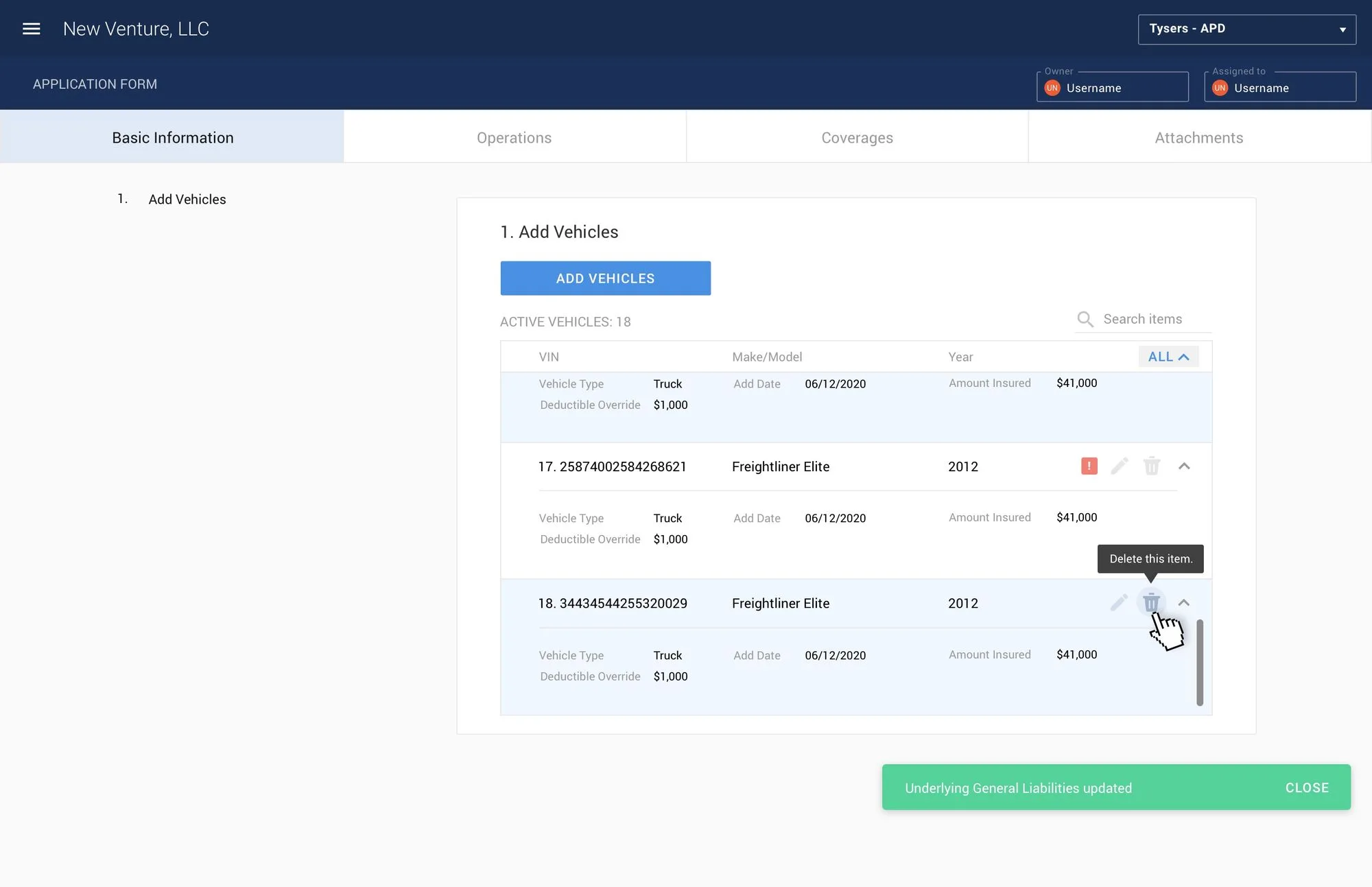Edit vehicle 17 with the pencil icon
The image size is (1372, 887).
1120,466
